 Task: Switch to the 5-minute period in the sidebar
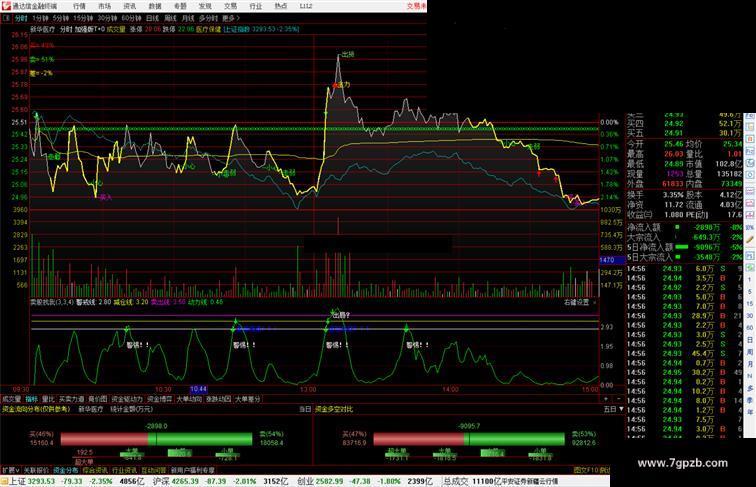(x=750, y=292)
